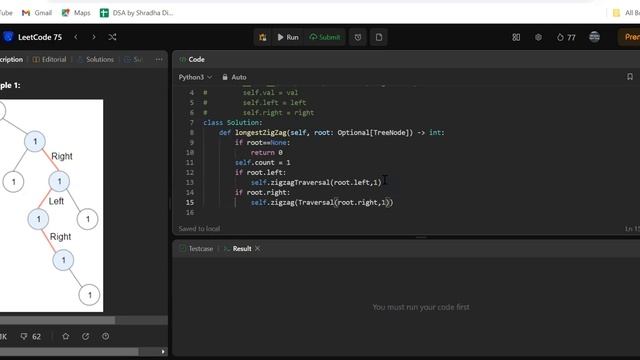Click 'Saved to local' status text
This screenshot has height=360, width=640.
199,229
